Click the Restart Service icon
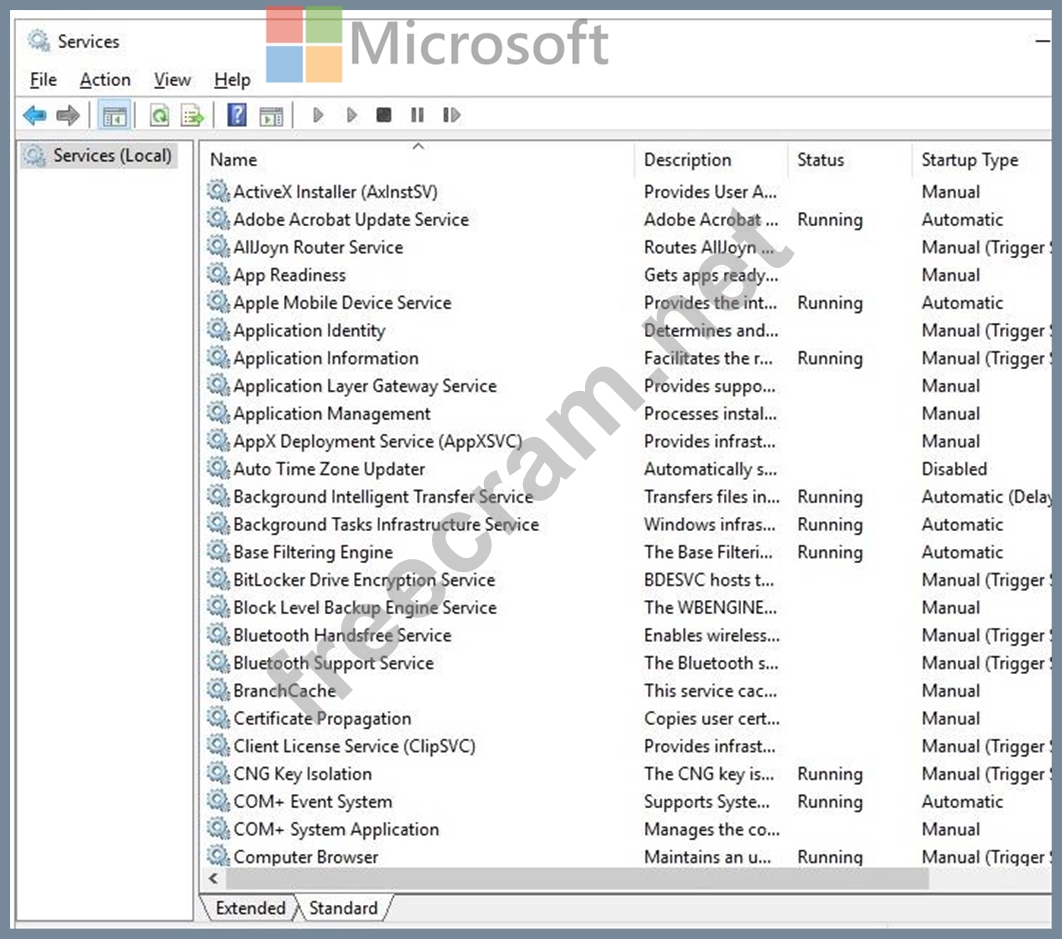This screenshot has height=939, width=1062. tap(451, 115)
